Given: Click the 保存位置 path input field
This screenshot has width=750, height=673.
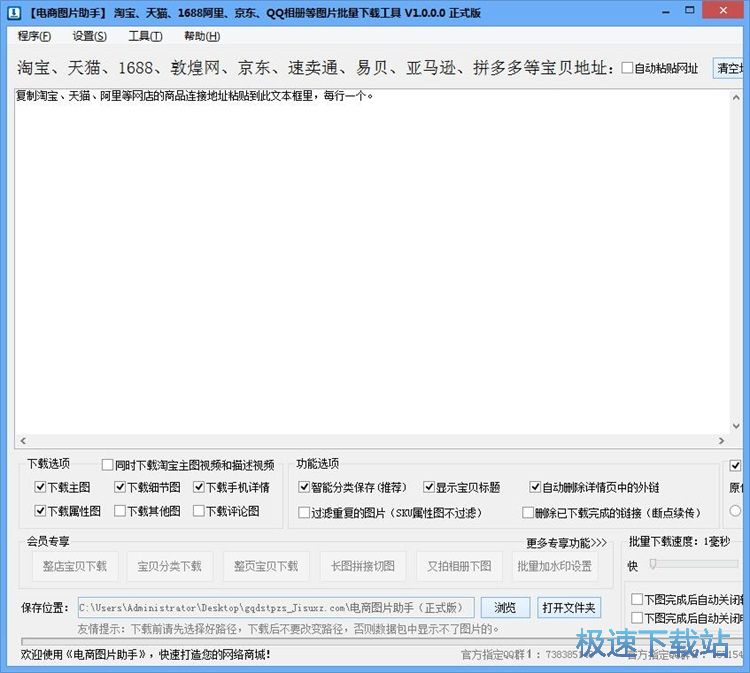Looking at the screenshot, I should (x=275, y=608).
